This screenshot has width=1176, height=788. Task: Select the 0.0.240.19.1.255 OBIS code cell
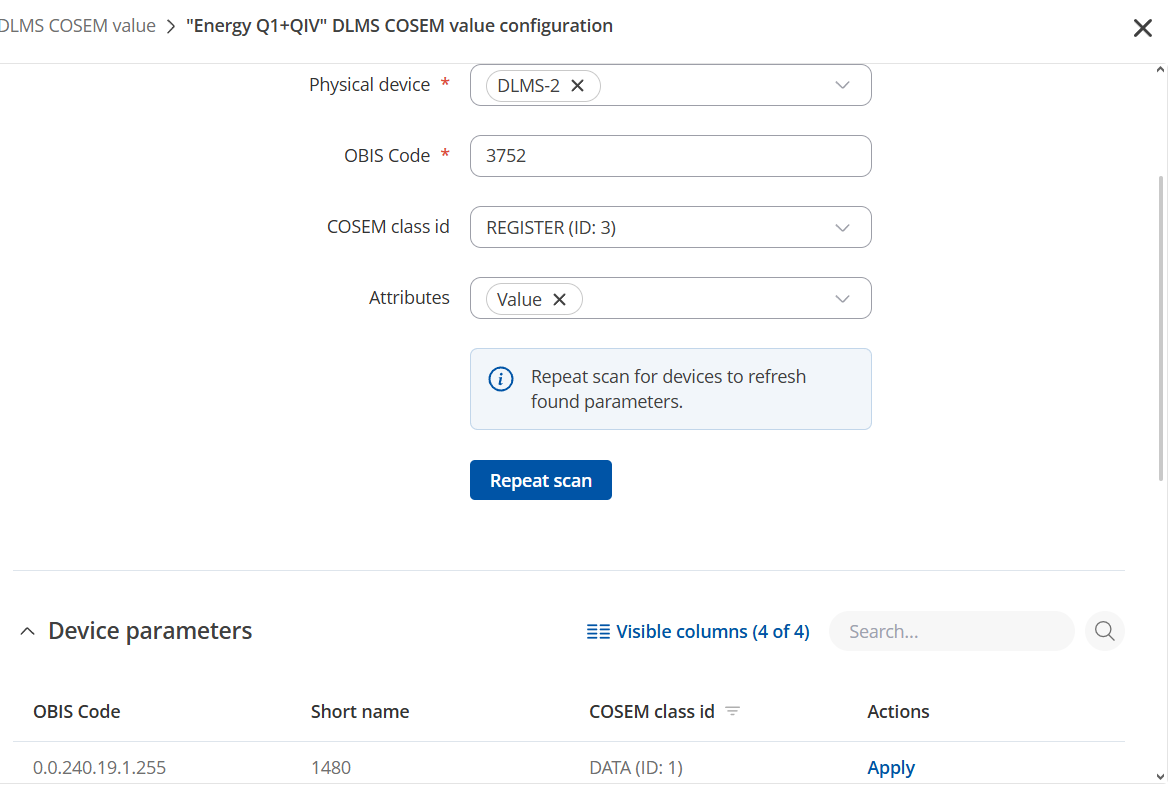99,767
